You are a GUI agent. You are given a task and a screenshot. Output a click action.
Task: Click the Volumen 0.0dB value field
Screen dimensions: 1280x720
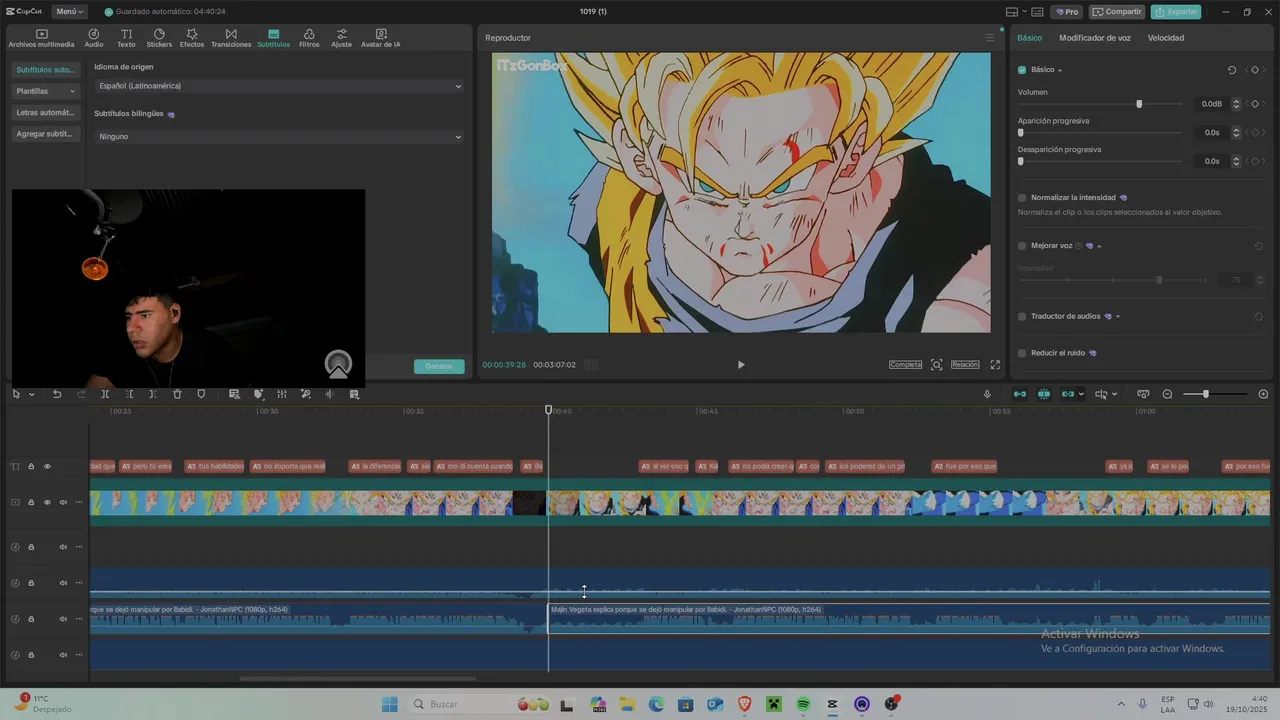1211,104
